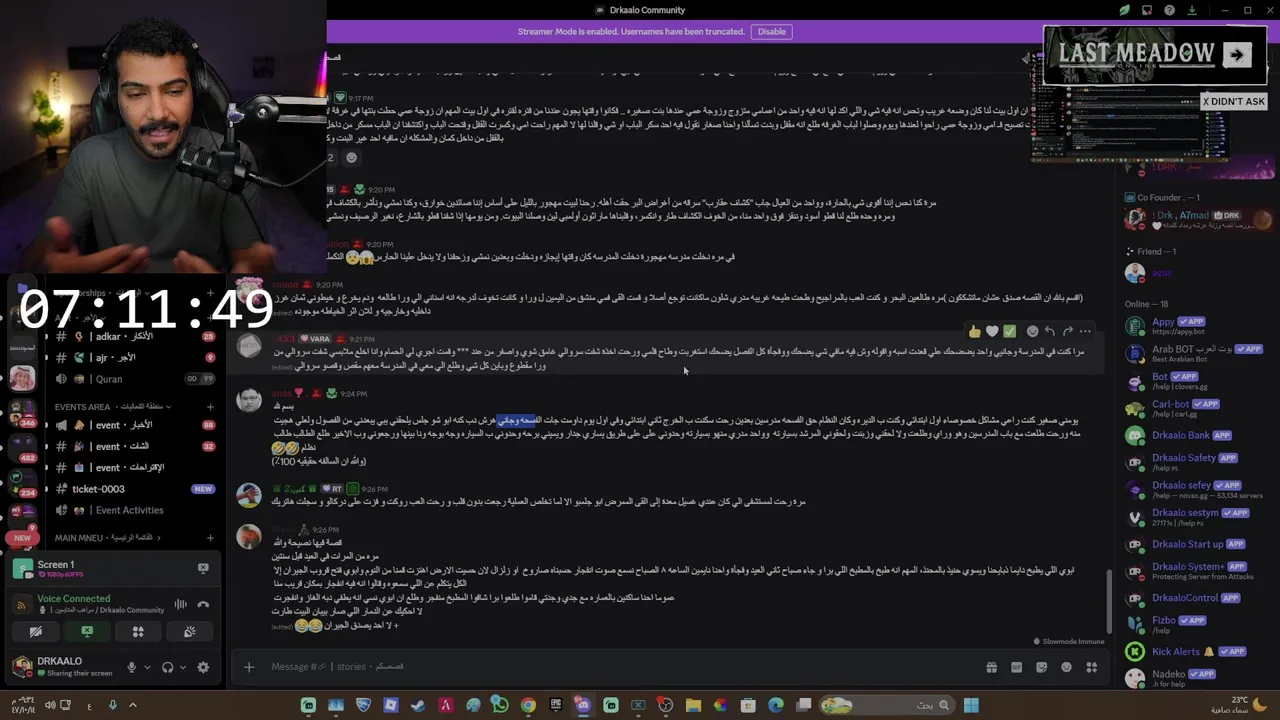1280x720 pixels.
Task: Add heart reaction on hovered message
Action: coord(992,331)
